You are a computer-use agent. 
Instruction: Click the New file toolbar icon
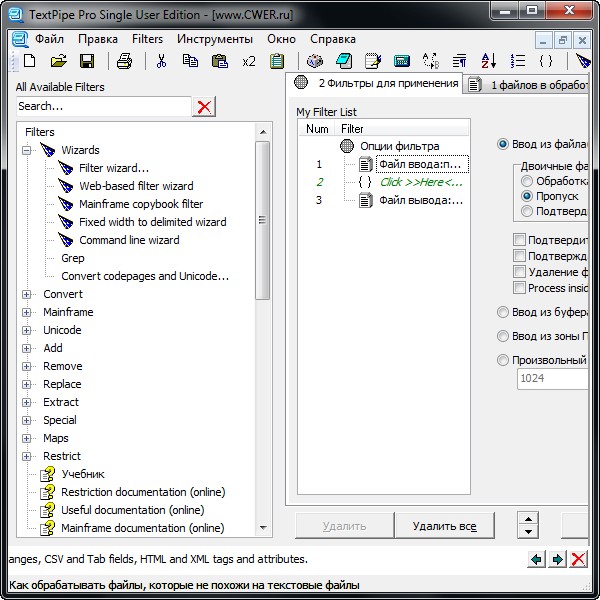29,62
